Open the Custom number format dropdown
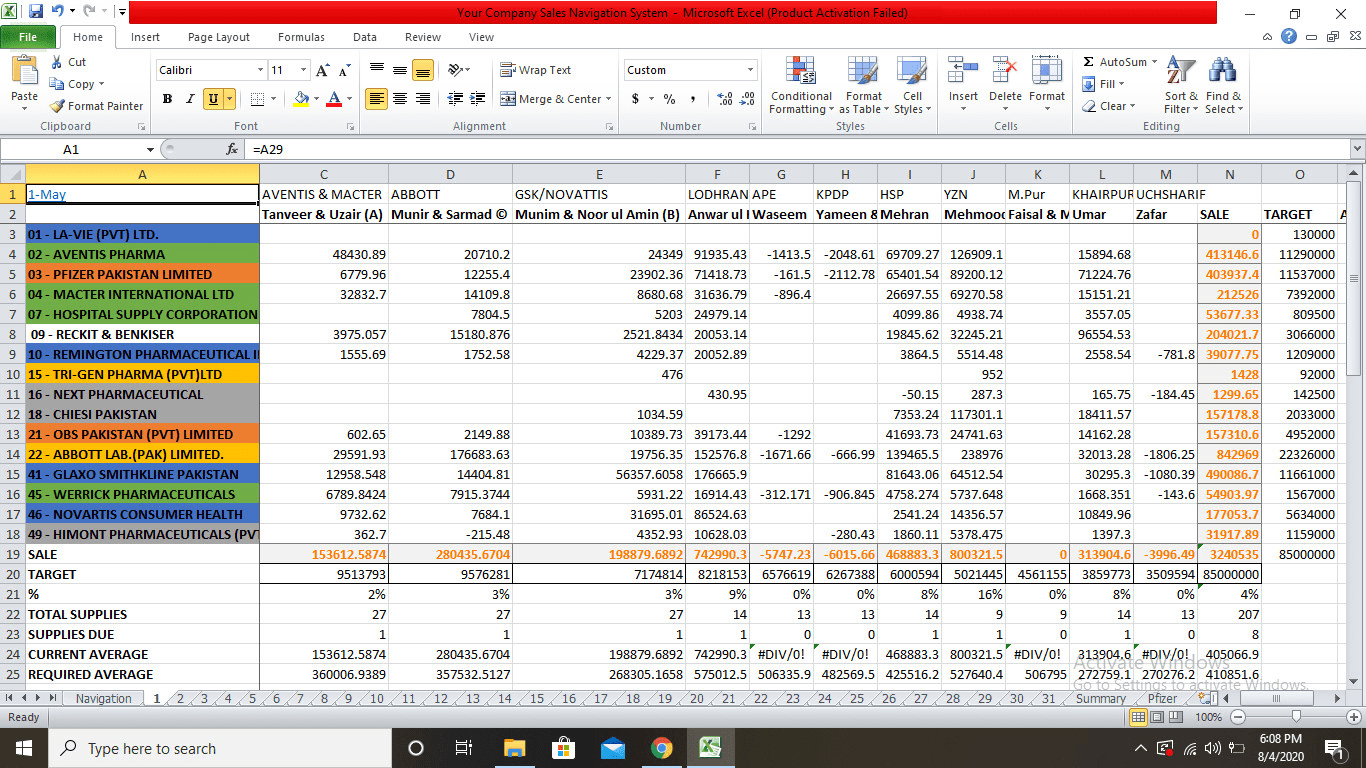Image resolution: width=1366 pixels, height=768 pixels. coord(750,70)
